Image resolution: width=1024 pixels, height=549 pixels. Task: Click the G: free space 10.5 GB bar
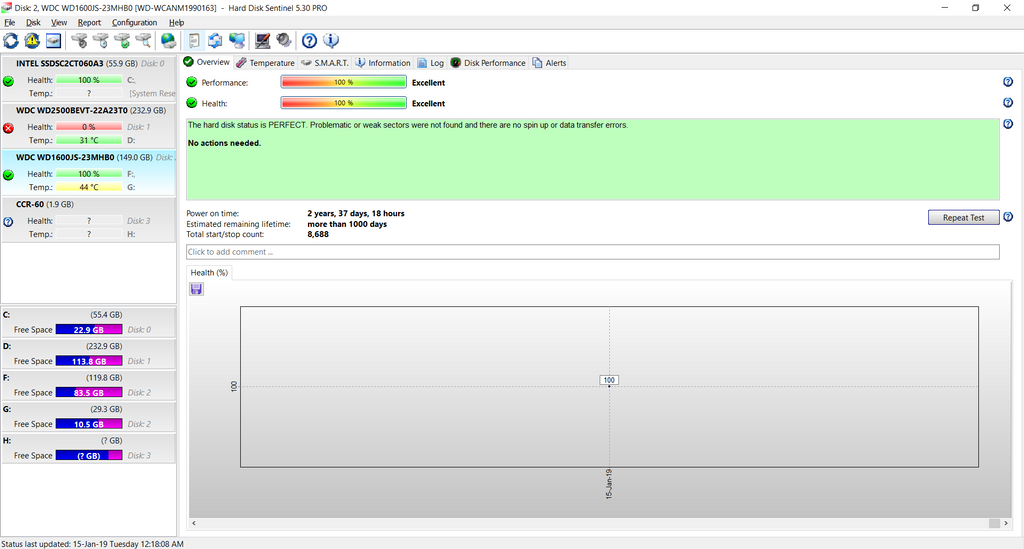pos(89,424)
